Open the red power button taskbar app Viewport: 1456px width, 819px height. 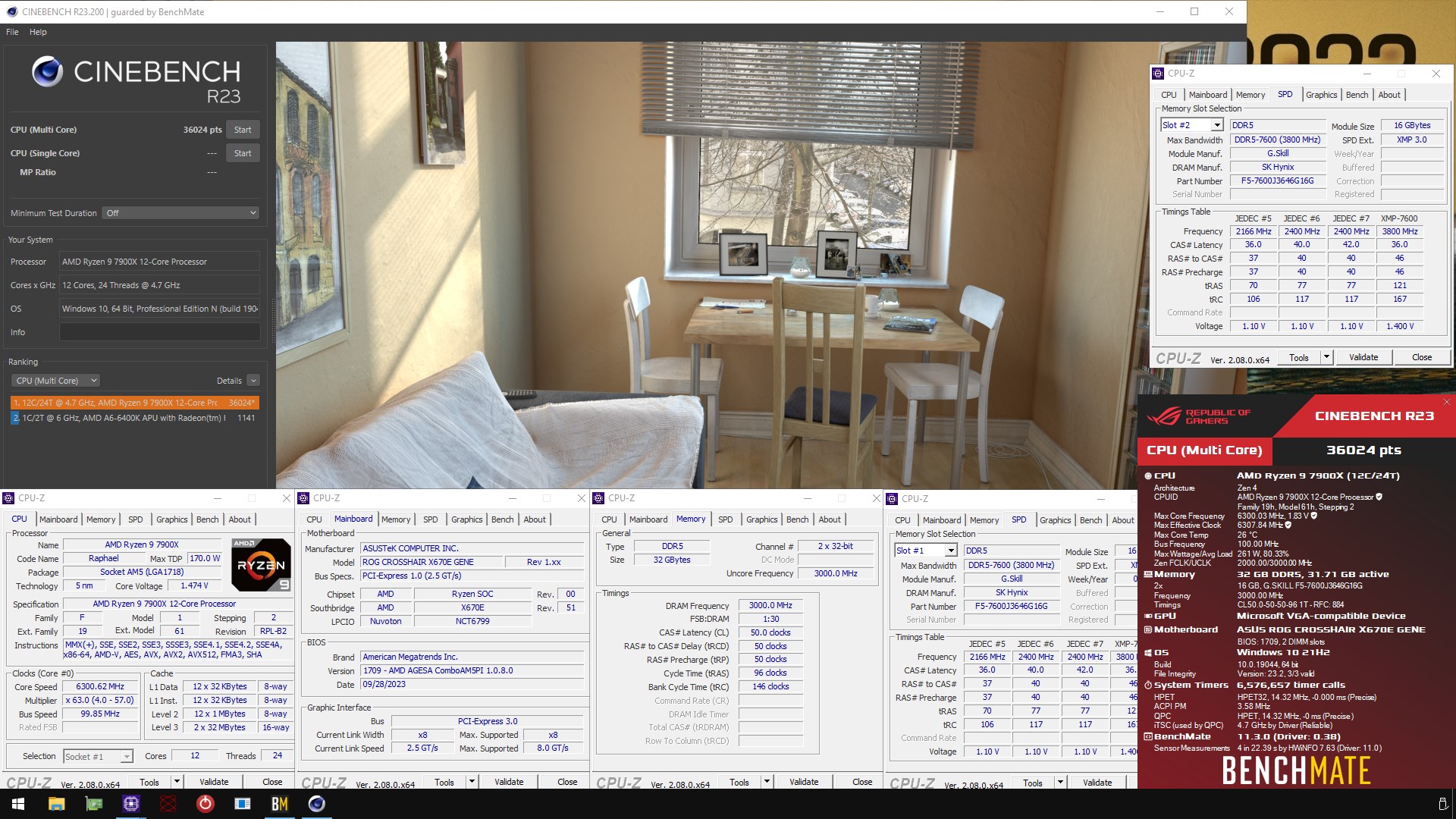tap(205, 804)
